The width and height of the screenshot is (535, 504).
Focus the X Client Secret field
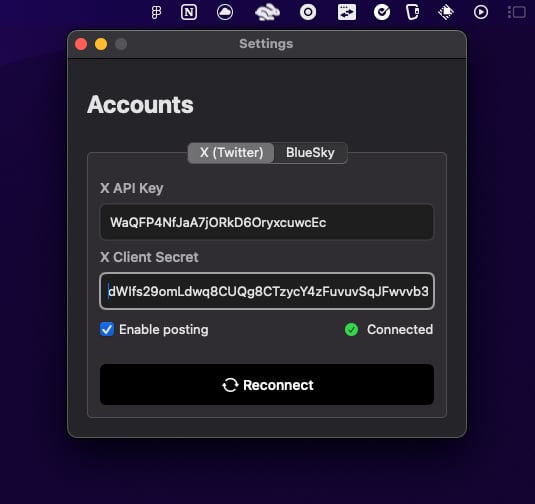click(x=267, y=291)
